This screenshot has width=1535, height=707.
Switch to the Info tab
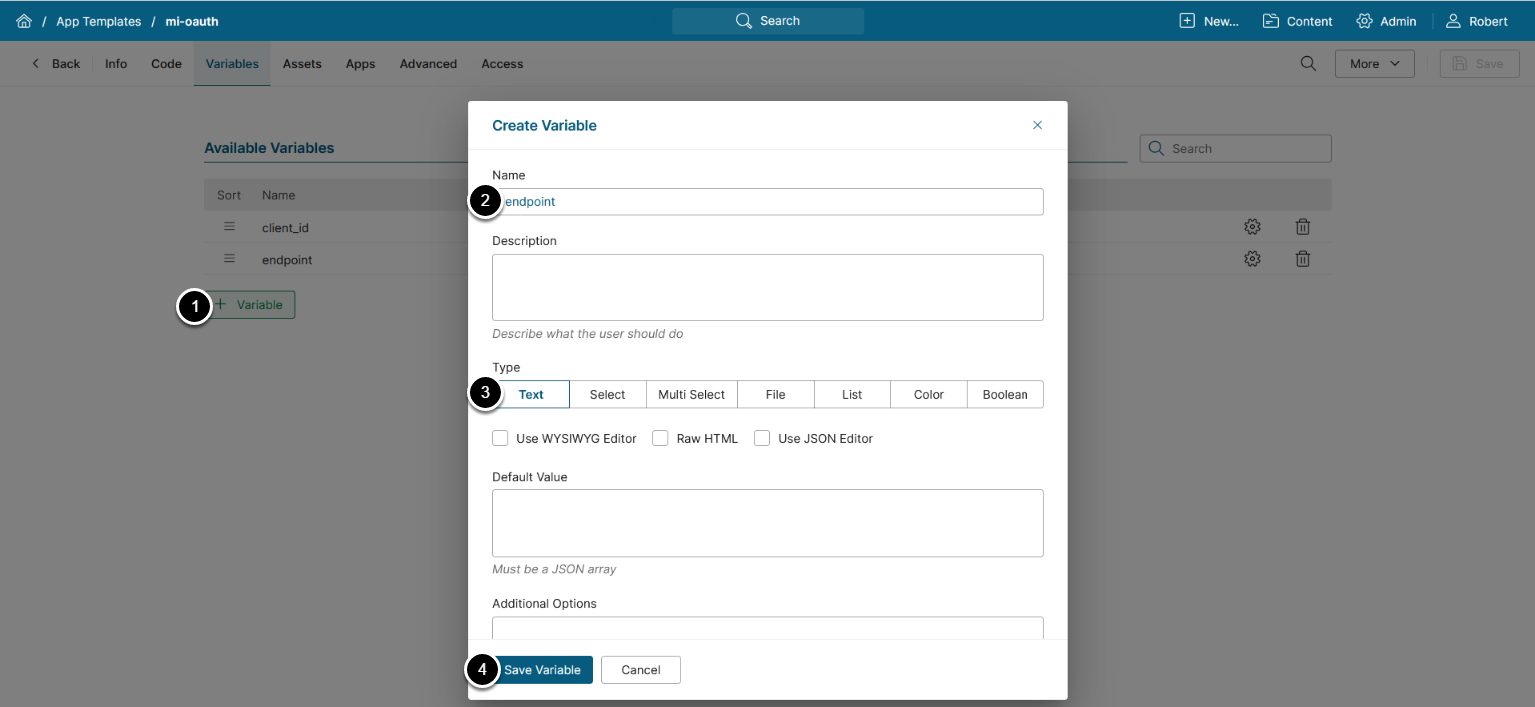click(116, 64)
